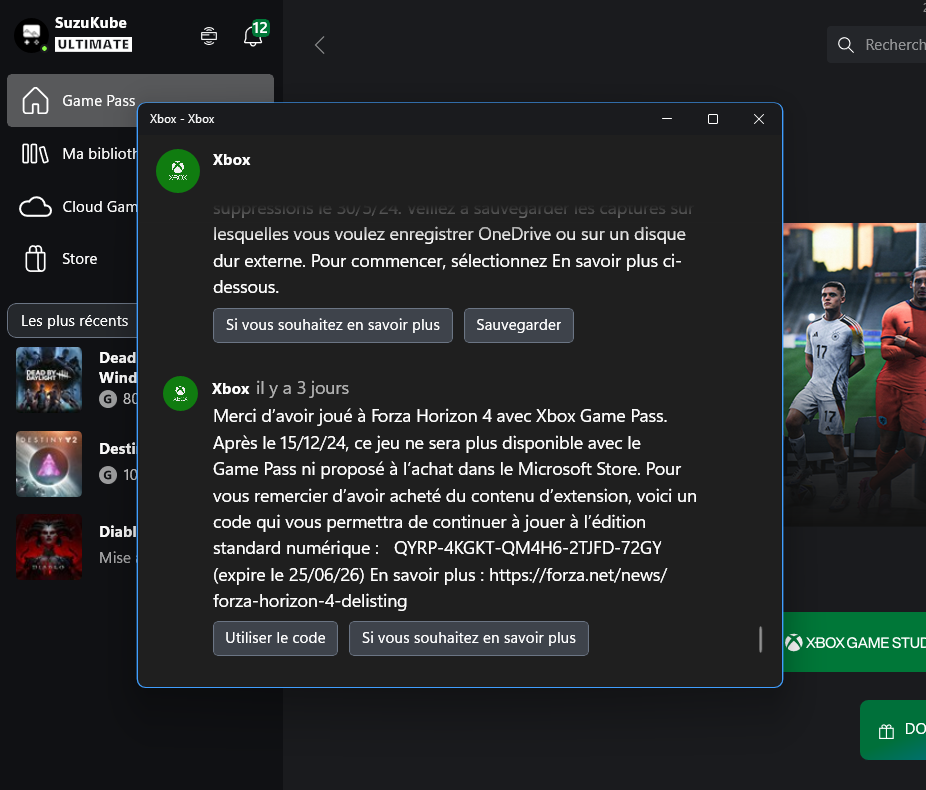The height and width of the screenshot is (790, 926).
Task: Click the Cloud Gaming cloud icon
Action: 35,207
